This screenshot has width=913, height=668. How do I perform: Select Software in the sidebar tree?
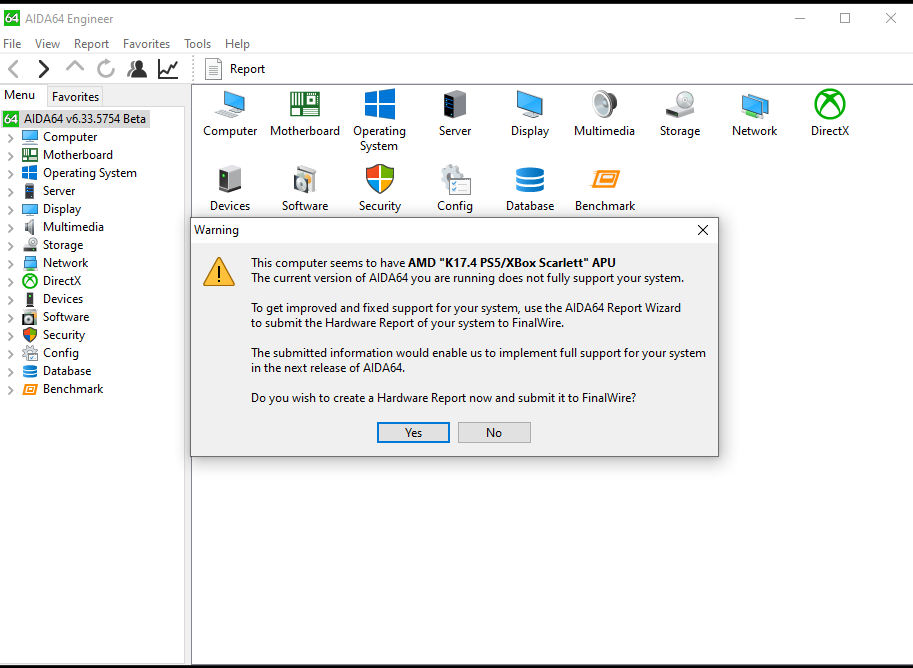(56, 317)
